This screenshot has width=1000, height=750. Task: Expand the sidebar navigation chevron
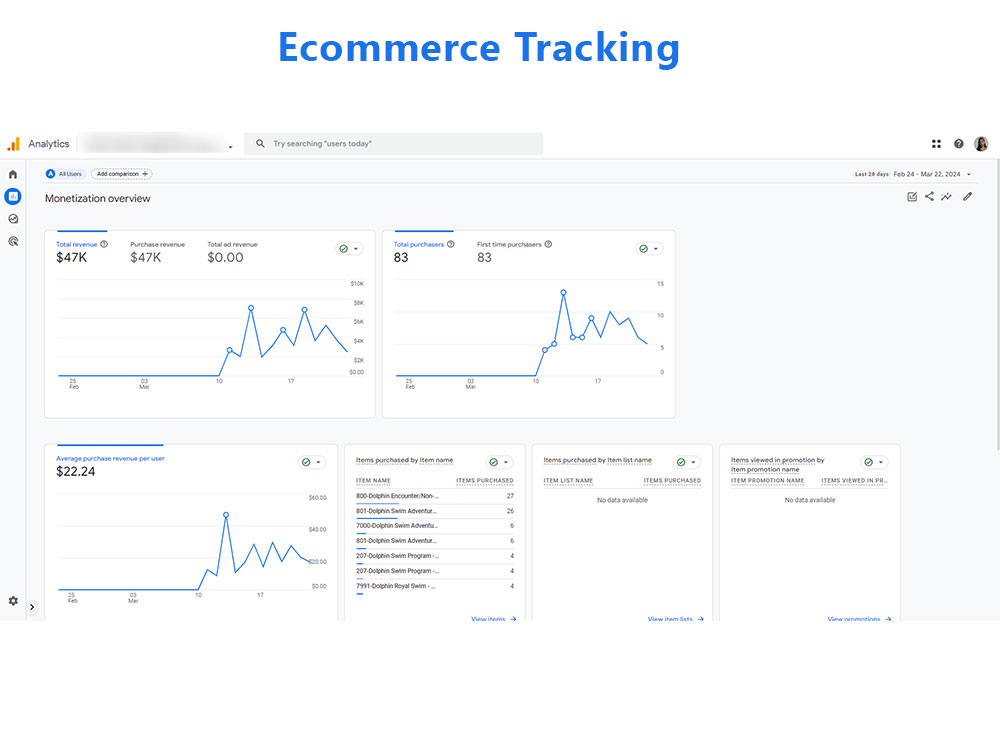point(32,607)
